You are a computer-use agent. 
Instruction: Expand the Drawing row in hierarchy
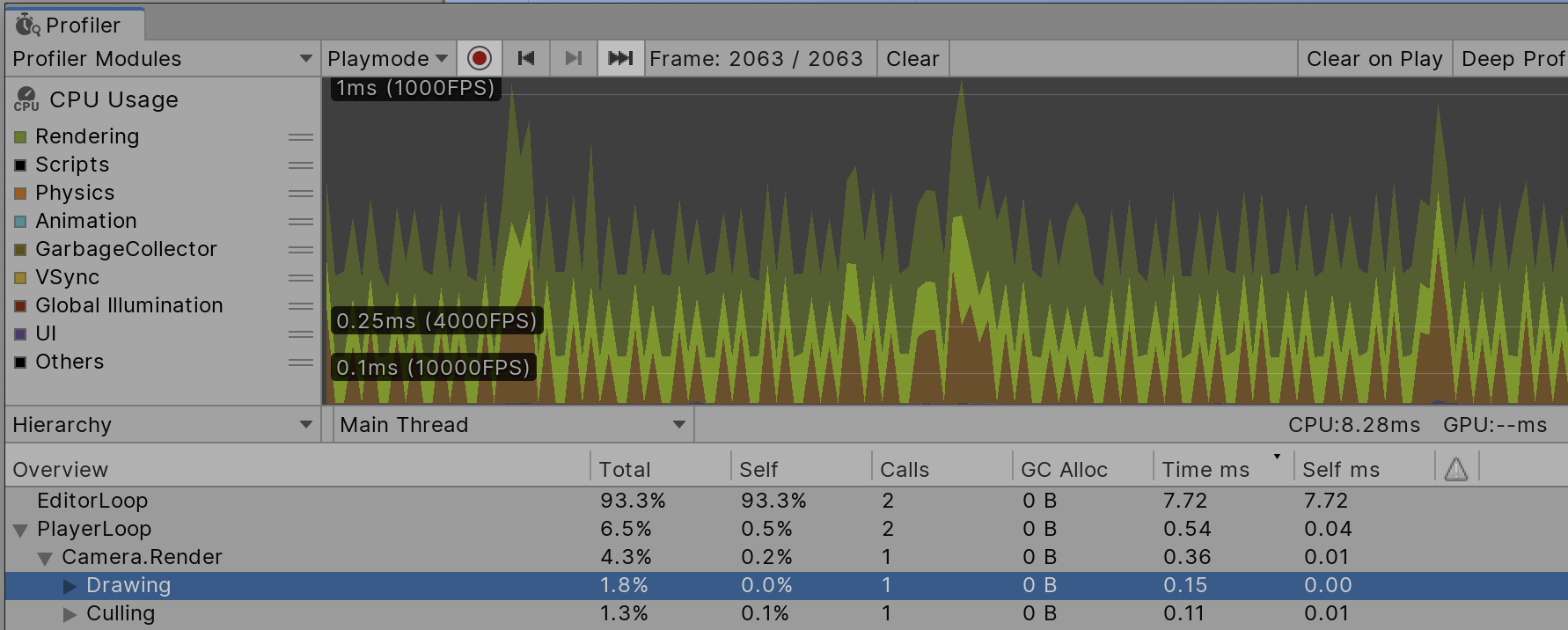pos(70,586)
